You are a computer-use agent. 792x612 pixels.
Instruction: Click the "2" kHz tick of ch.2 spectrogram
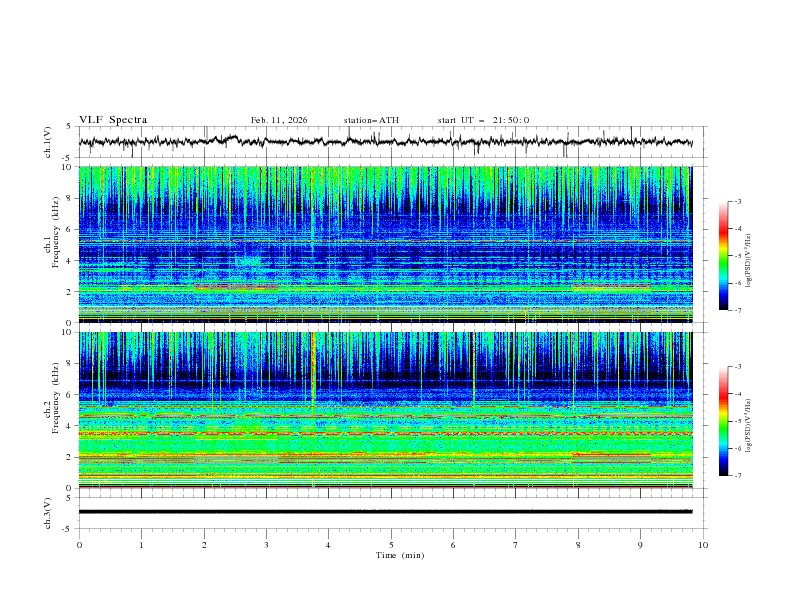(71, 457)
